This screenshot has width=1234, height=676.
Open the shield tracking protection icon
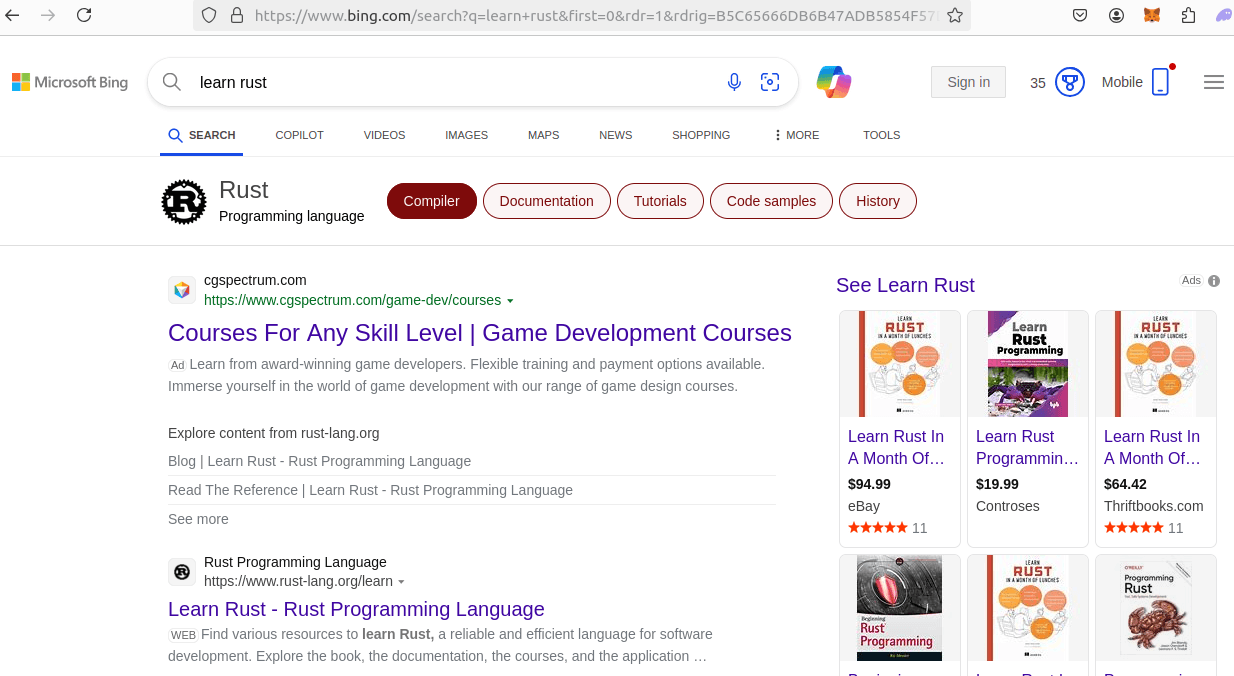point(209,15)
